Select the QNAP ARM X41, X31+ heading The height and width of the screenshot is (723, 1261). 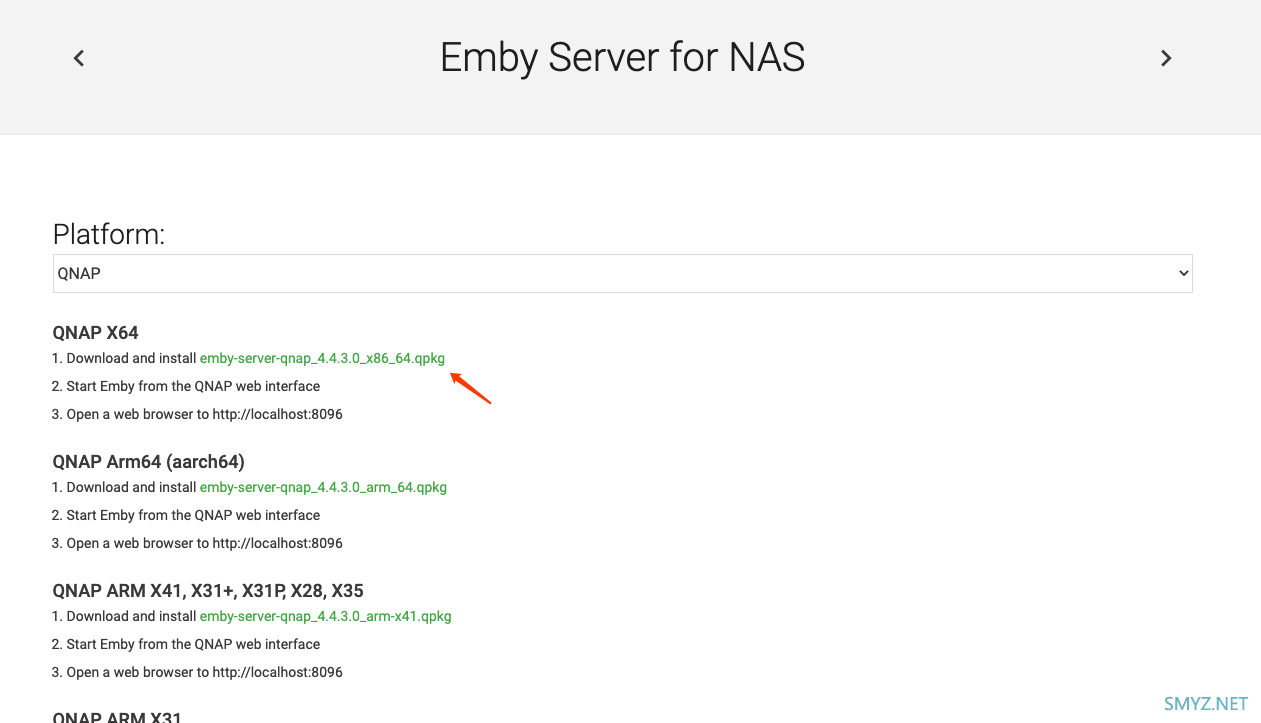[207, 590]
